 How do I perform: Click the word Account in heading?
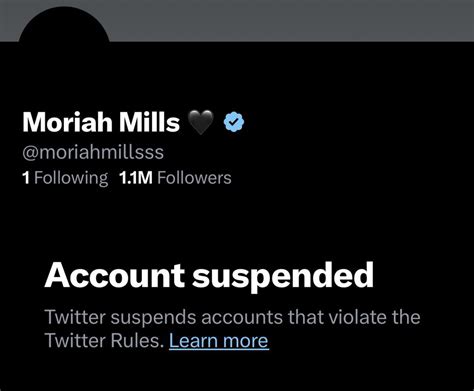click(x=114, y=276)
